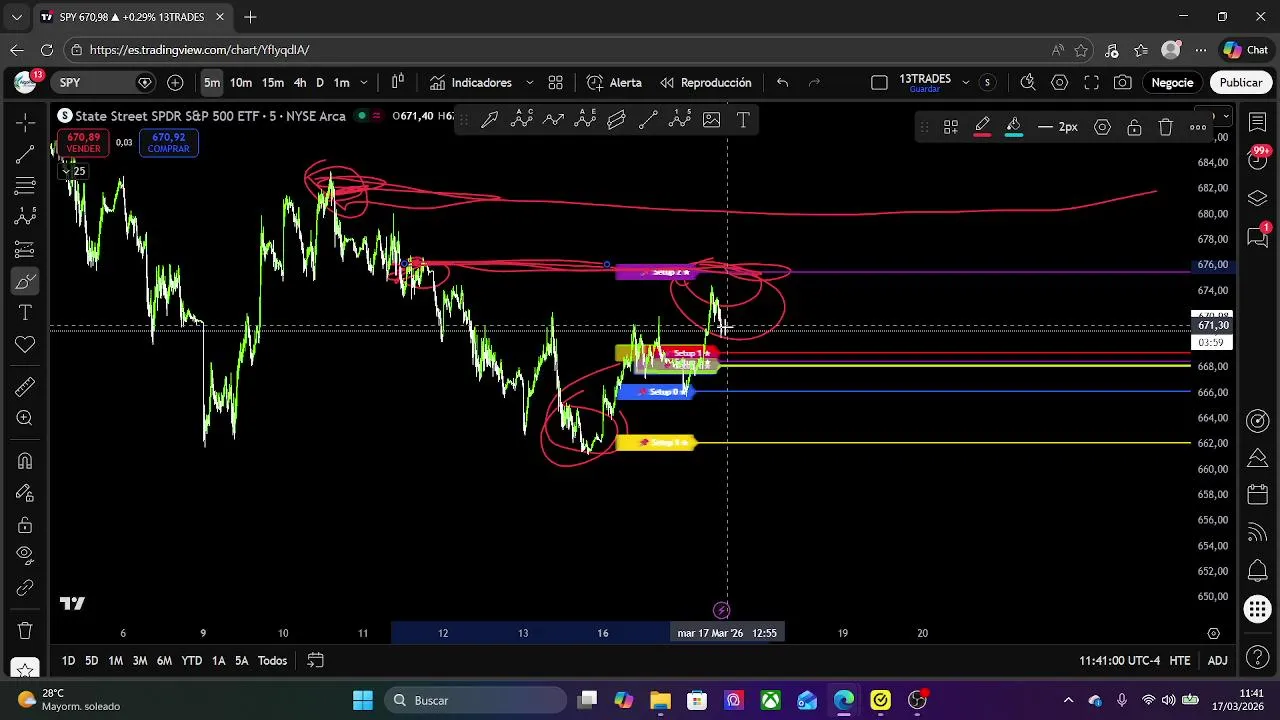Open indicator templates grid icon

click(556, 83)
